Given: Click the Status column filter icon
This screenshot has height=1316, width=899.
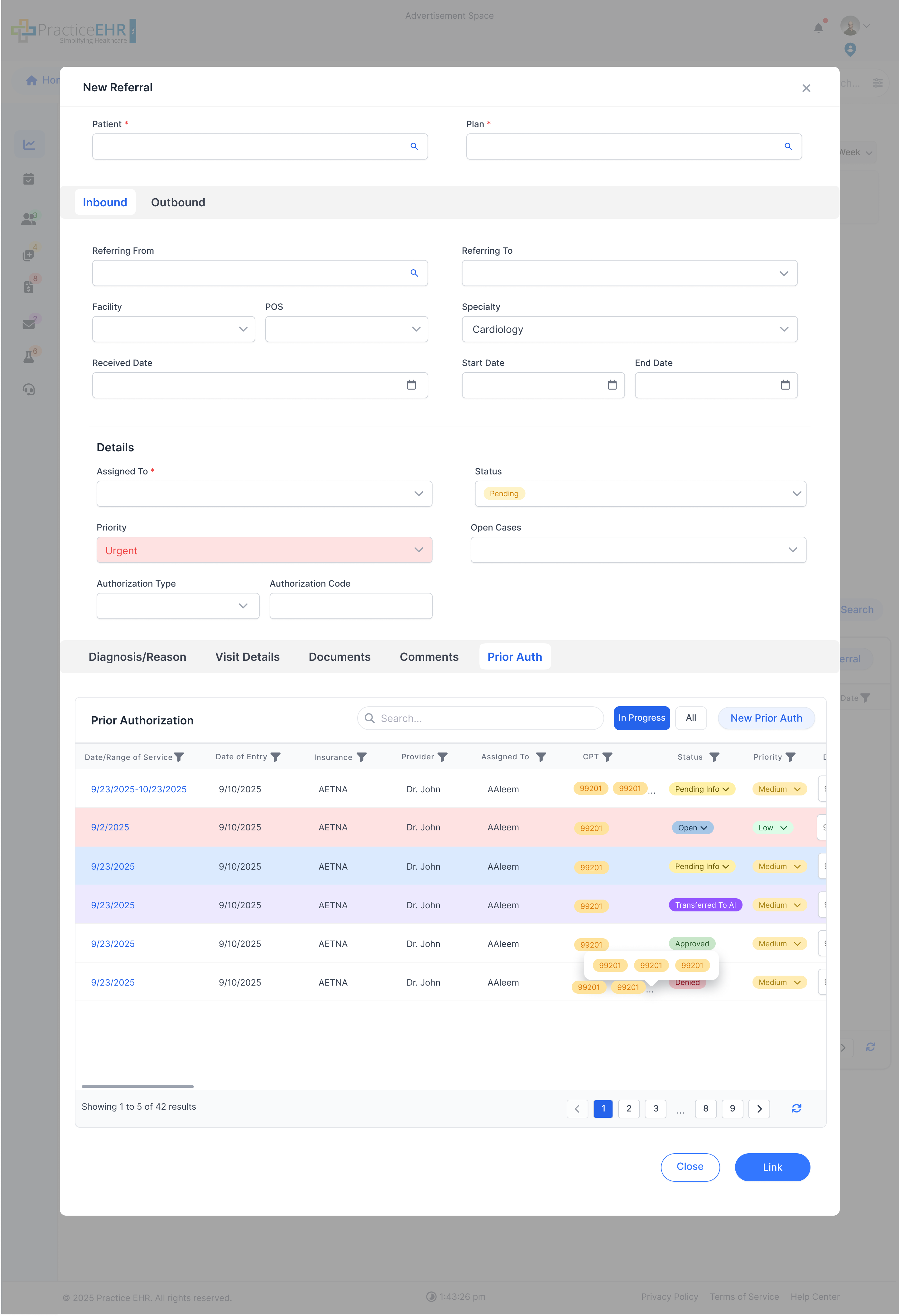Looking at the screenshot, I should (x=714, y=757).
